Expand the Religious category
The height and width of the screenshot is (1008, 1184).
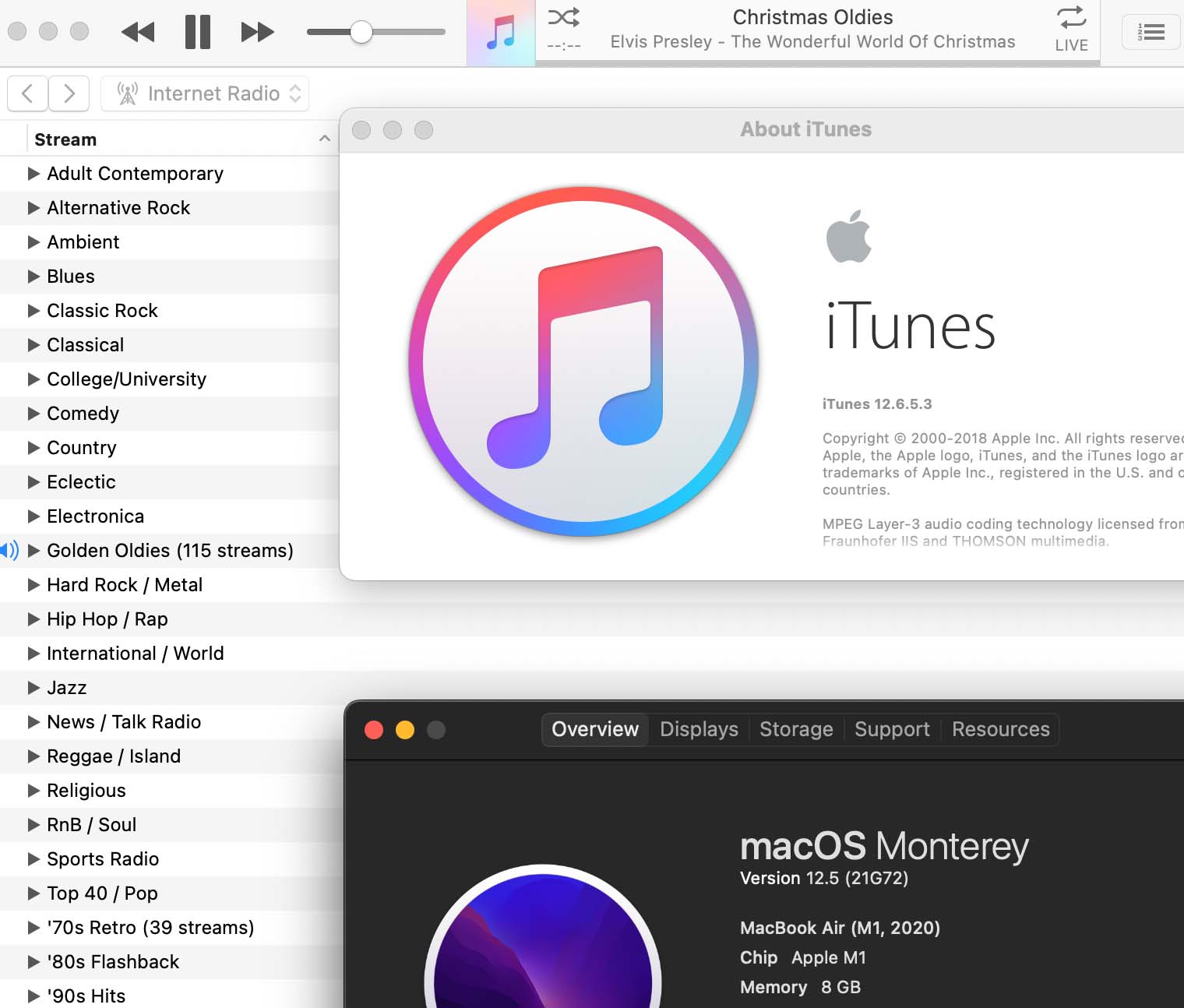33,791
